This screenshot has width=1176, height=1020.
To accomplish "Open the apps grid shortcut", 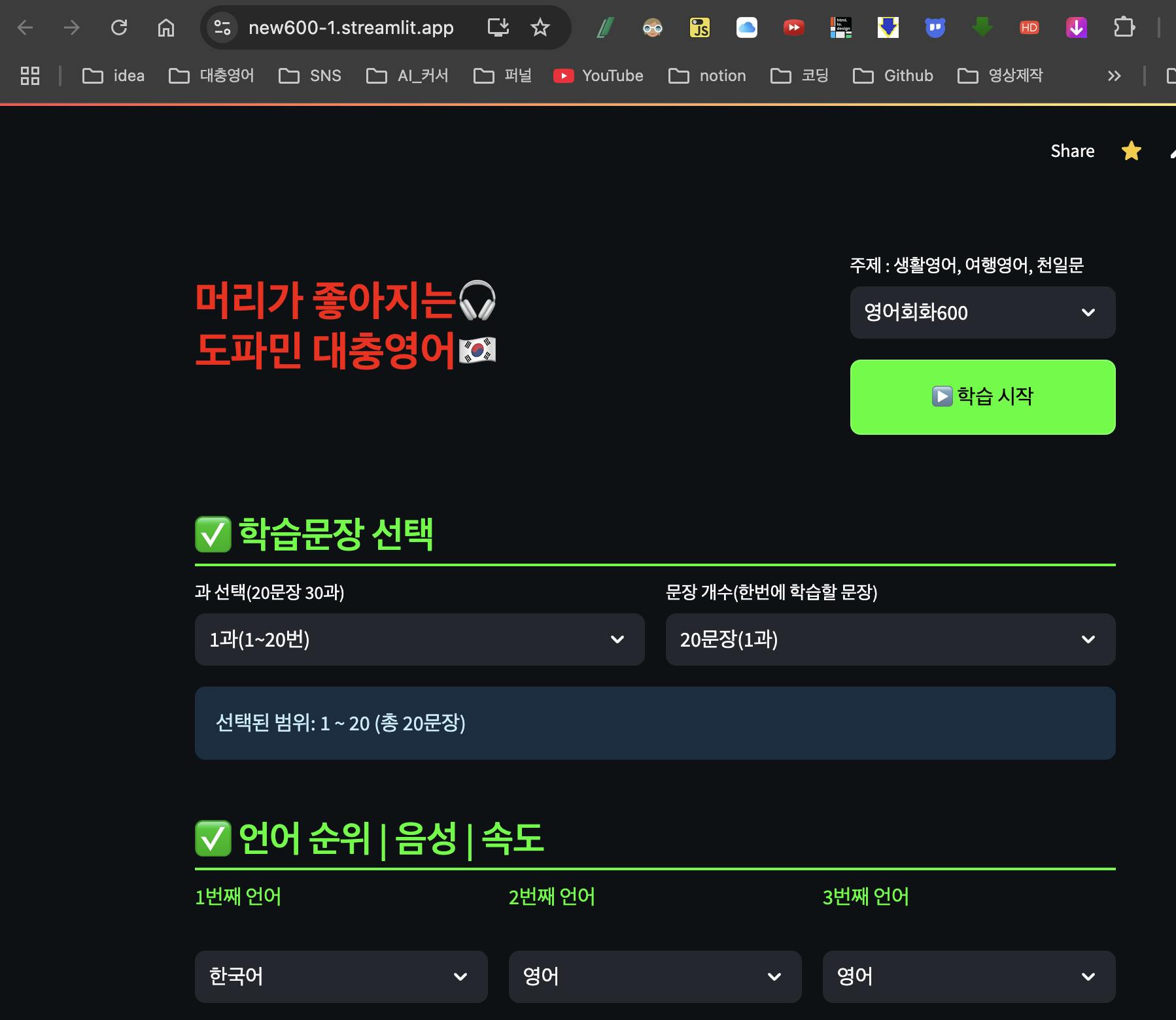I will click(x=30, y=76).
